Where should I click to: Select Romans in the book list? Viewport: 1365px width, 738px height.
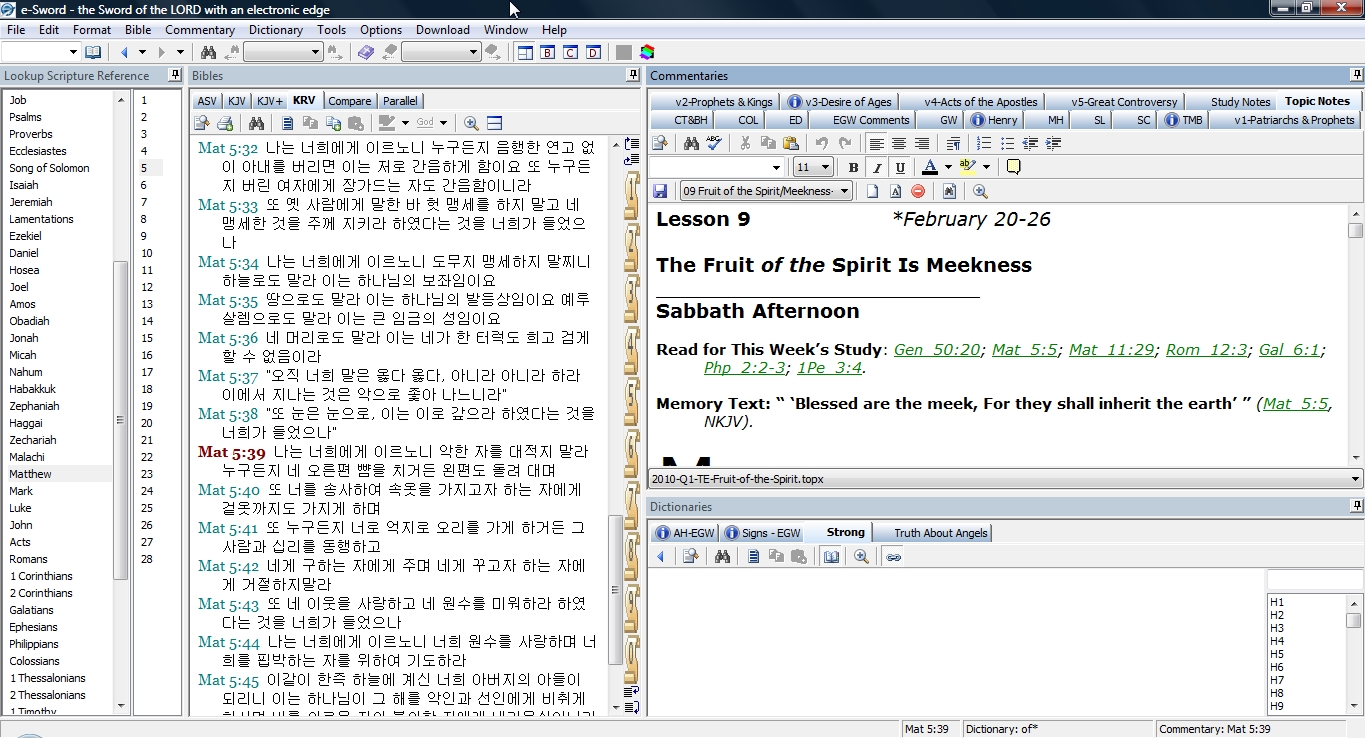tap(29, 559)
